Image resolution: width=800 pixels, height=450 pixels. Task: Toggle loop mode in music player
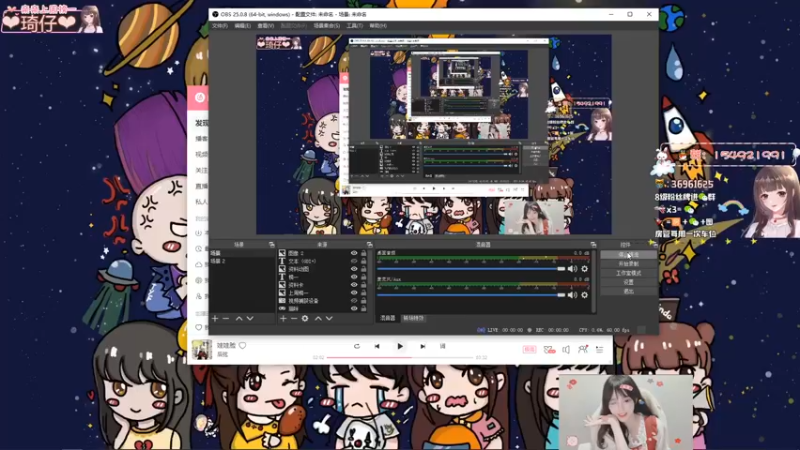tap(357, 346)
